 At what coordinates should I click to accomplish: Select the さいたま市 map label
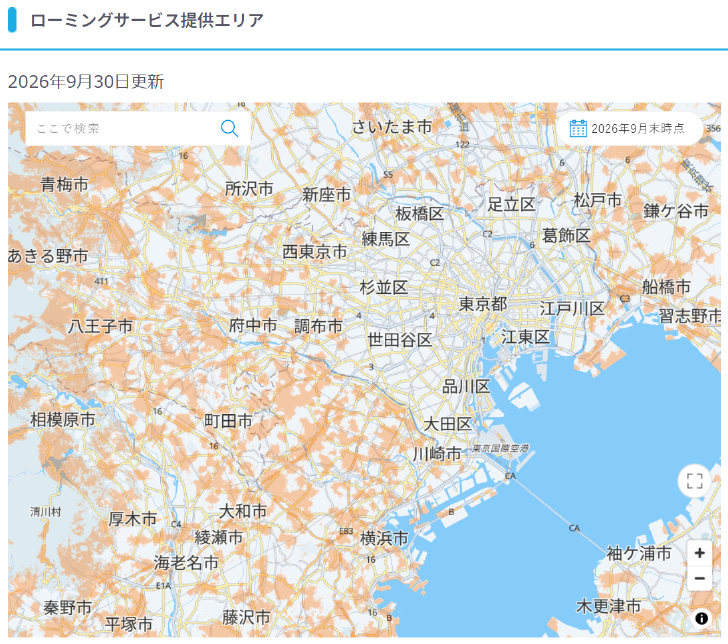tap(392, 126)
